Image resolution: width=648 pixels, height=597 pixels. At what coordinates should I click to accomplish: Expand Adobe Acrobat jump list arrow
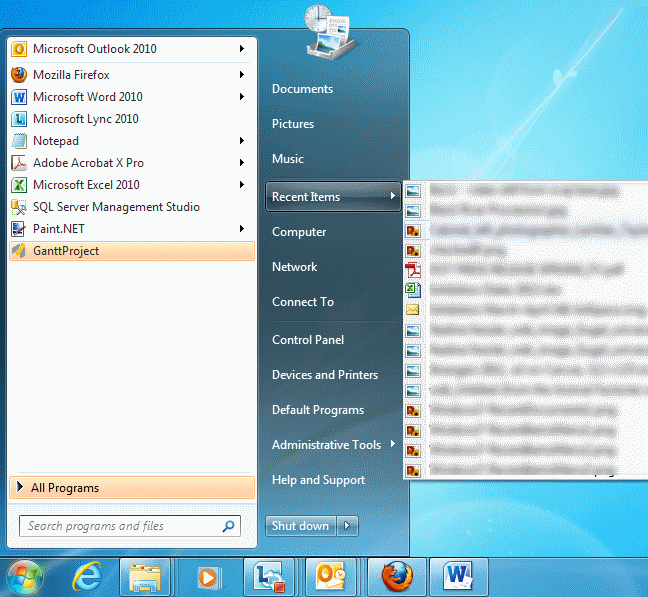[242, 163]
